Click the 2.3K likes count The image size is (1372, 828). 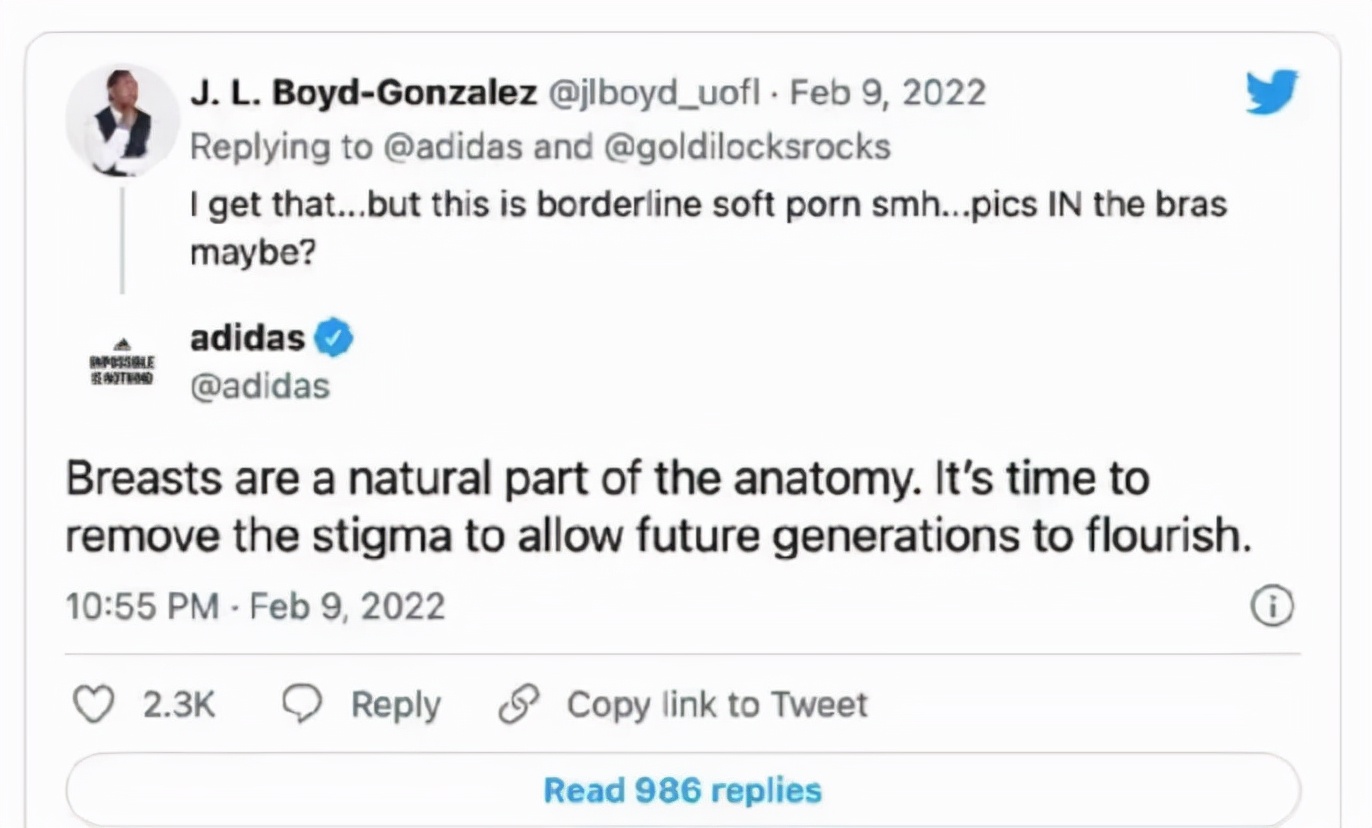178,704
